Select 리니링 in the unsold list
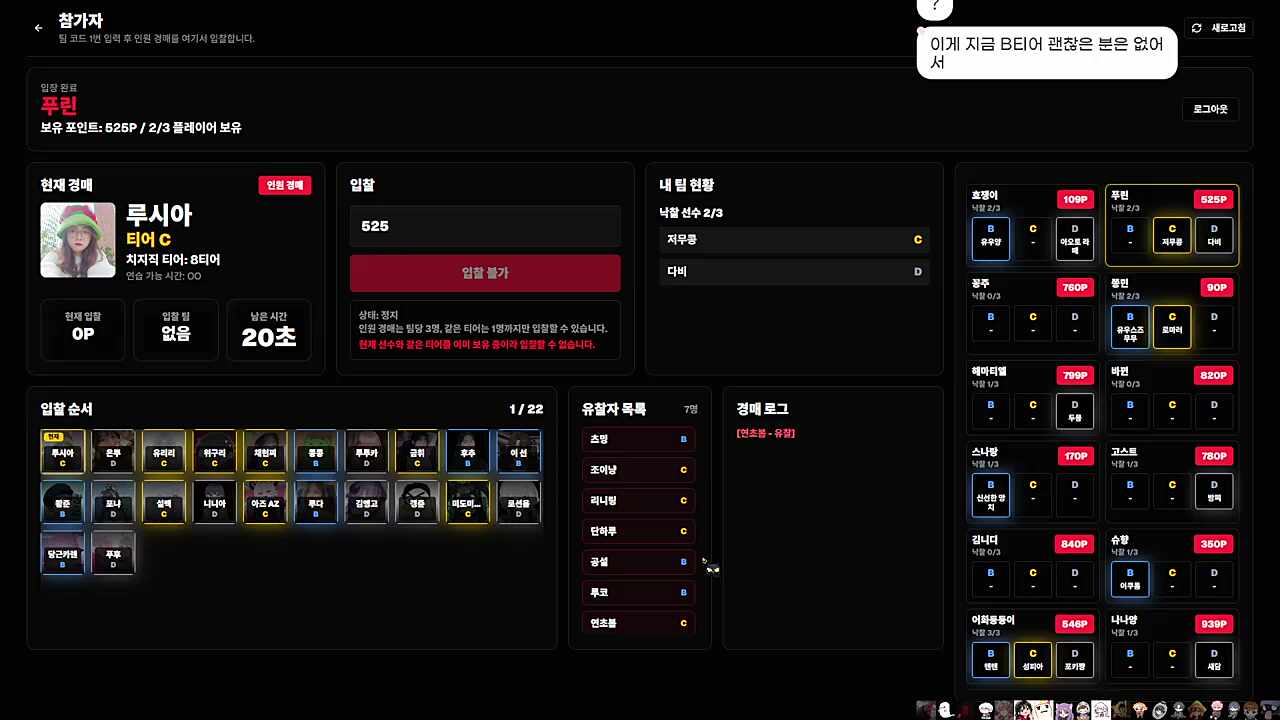1280x720 pixels. 638,500
